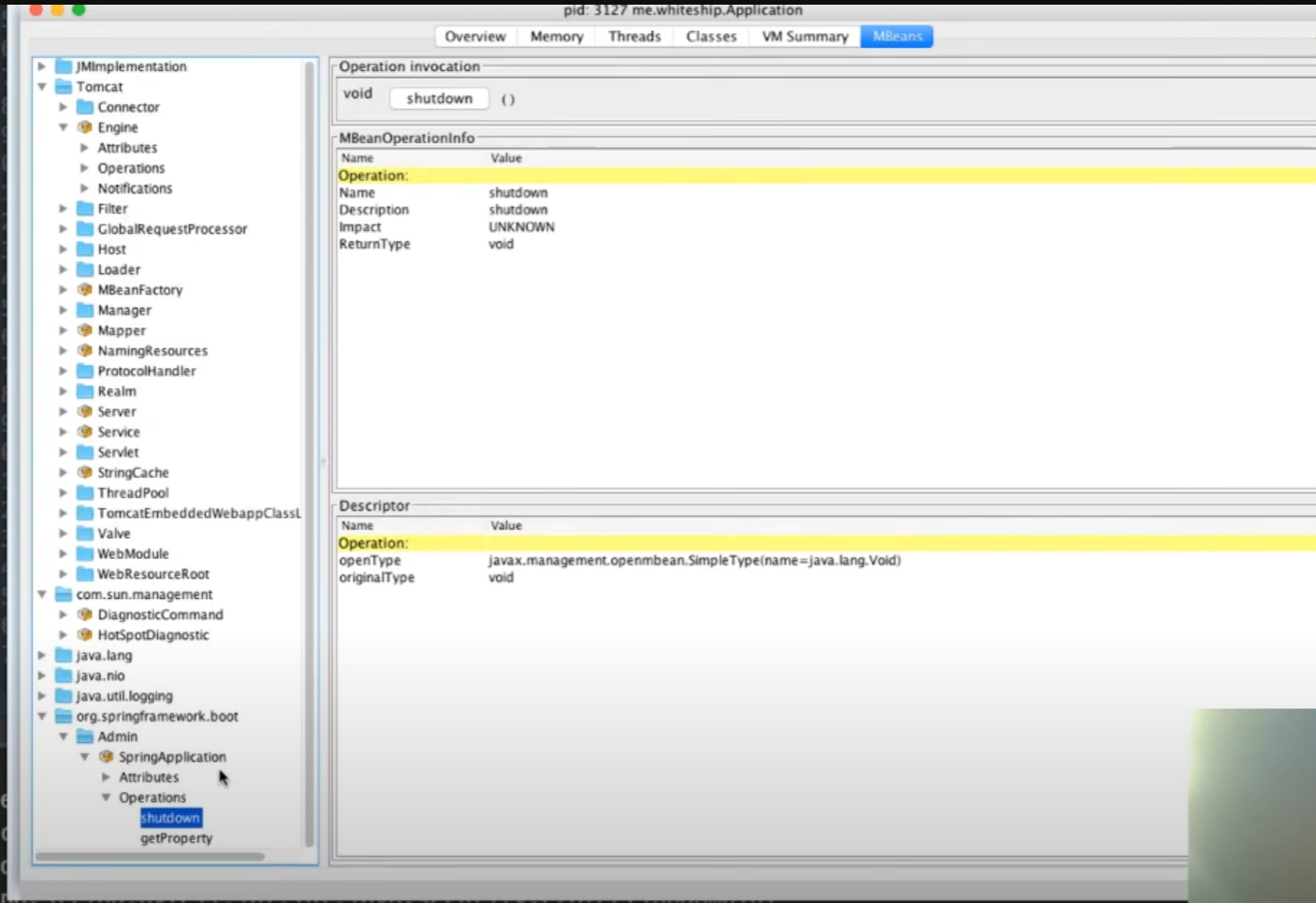The height and width of the screenshot is (903, 1316).
Task: Switch to the Memory tab
Action: 557,36
